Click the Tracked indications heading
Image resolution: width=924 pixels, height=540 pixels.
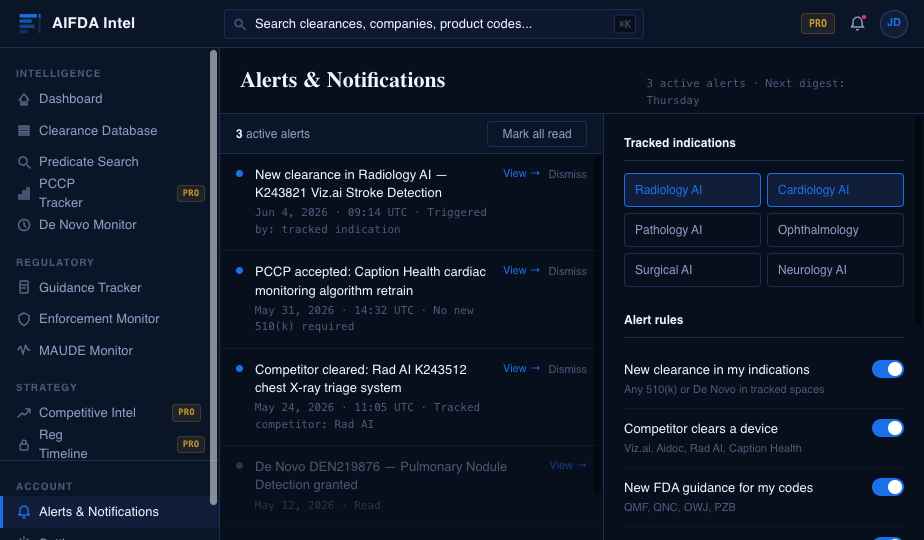tap(679, 143)
